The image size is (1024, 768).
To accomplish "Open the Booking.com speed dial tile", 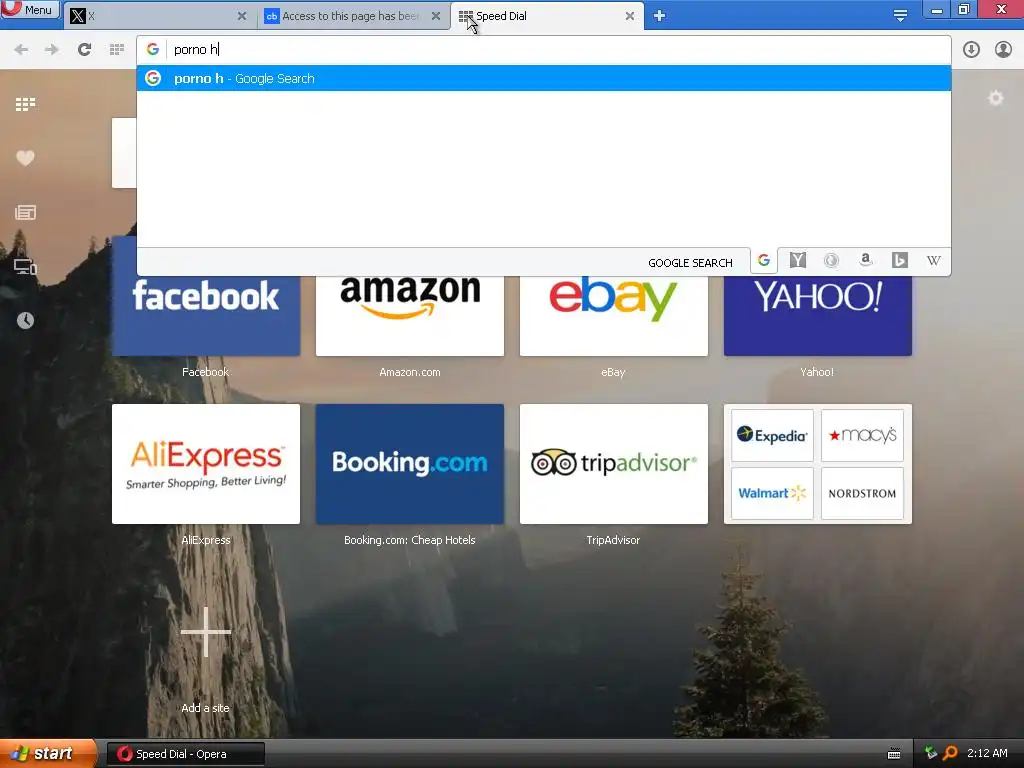I will 409,464.
